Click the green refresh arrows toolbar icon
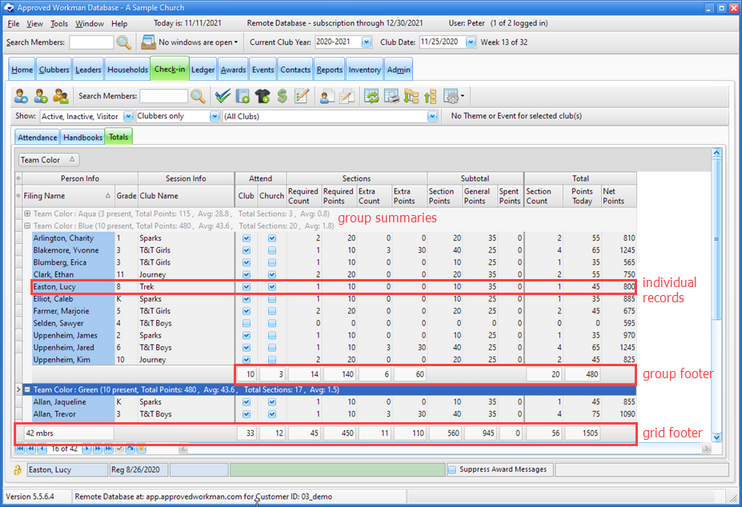The width and height of the screenshot is (742, 507). pos(371,96)
